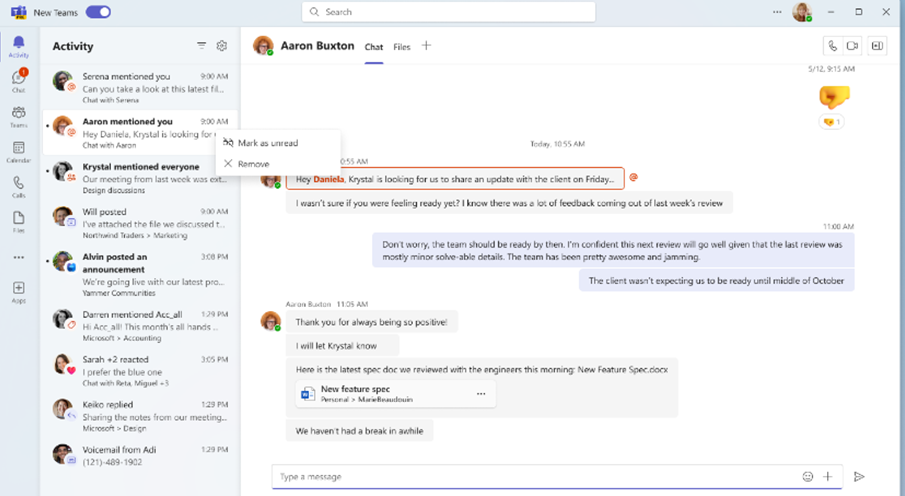Choose Remove from the context menu
Screen dimensions: 905x496
pos(278,164)
